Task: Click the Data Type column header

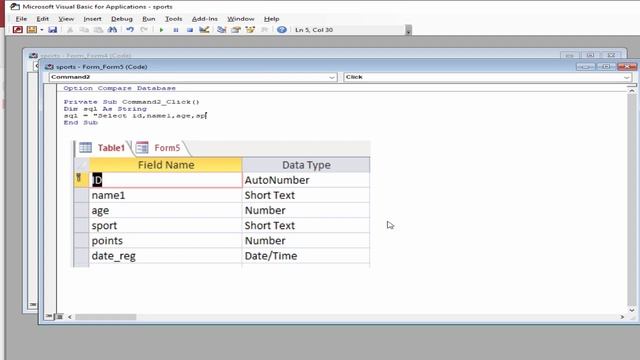Action: (306, 165)
